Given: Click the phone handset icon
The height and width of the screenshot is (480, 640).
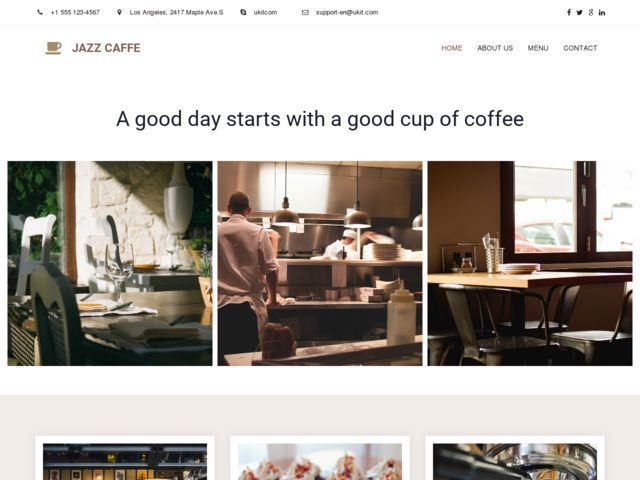Looking at the screenshot, I should point(40,12).
